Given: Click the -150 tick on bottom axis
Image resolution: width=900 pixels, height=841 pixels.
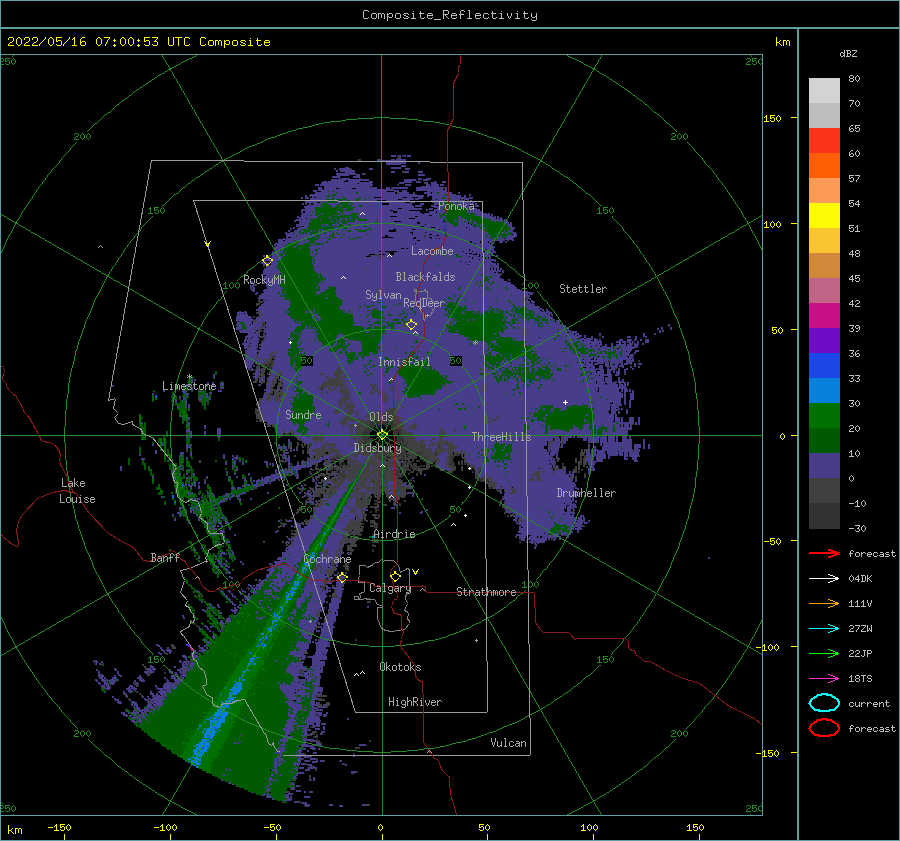Looking at the screenshot, I should (x=59, y=827).
